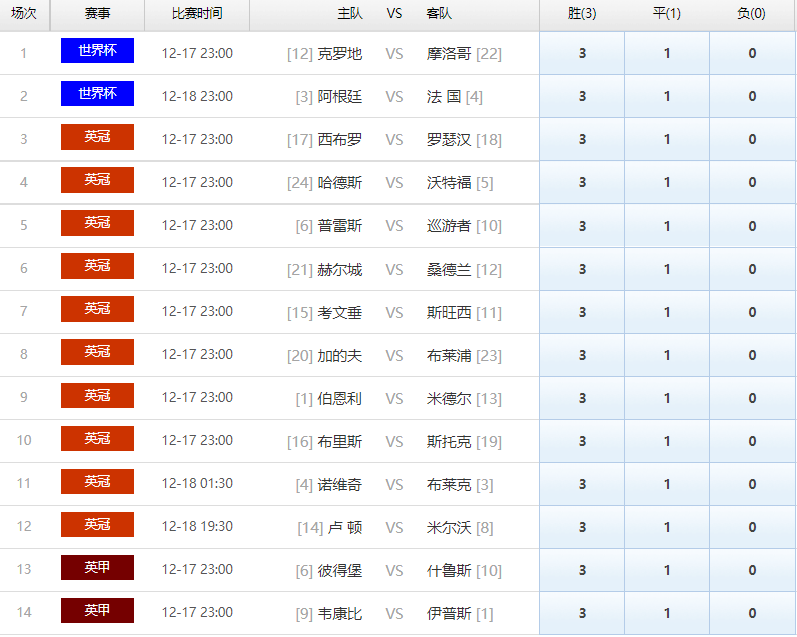Mark draw (1) for 韦康比 match
The height and width of the screenshot is (637, 797).
coord(667,613)
